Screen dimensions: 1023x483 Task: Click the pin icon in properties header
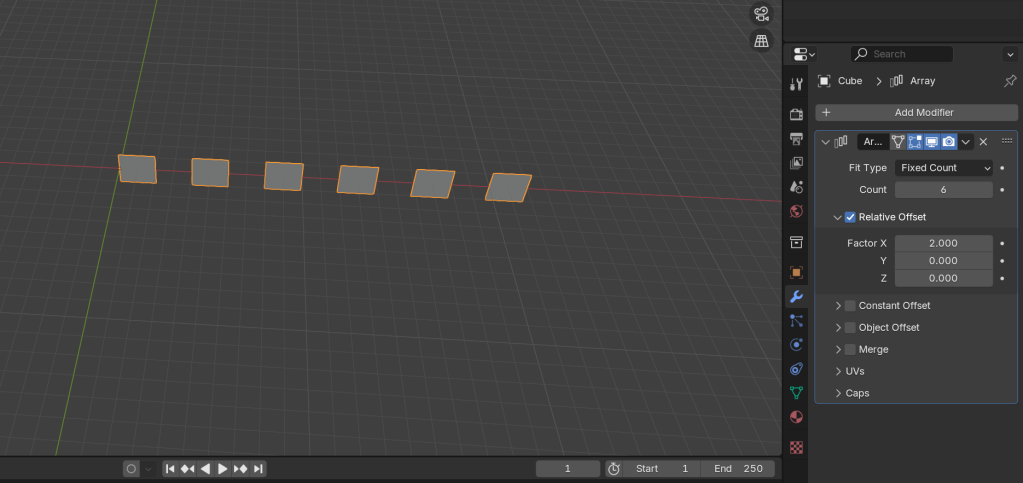(x=1009, y=81)
